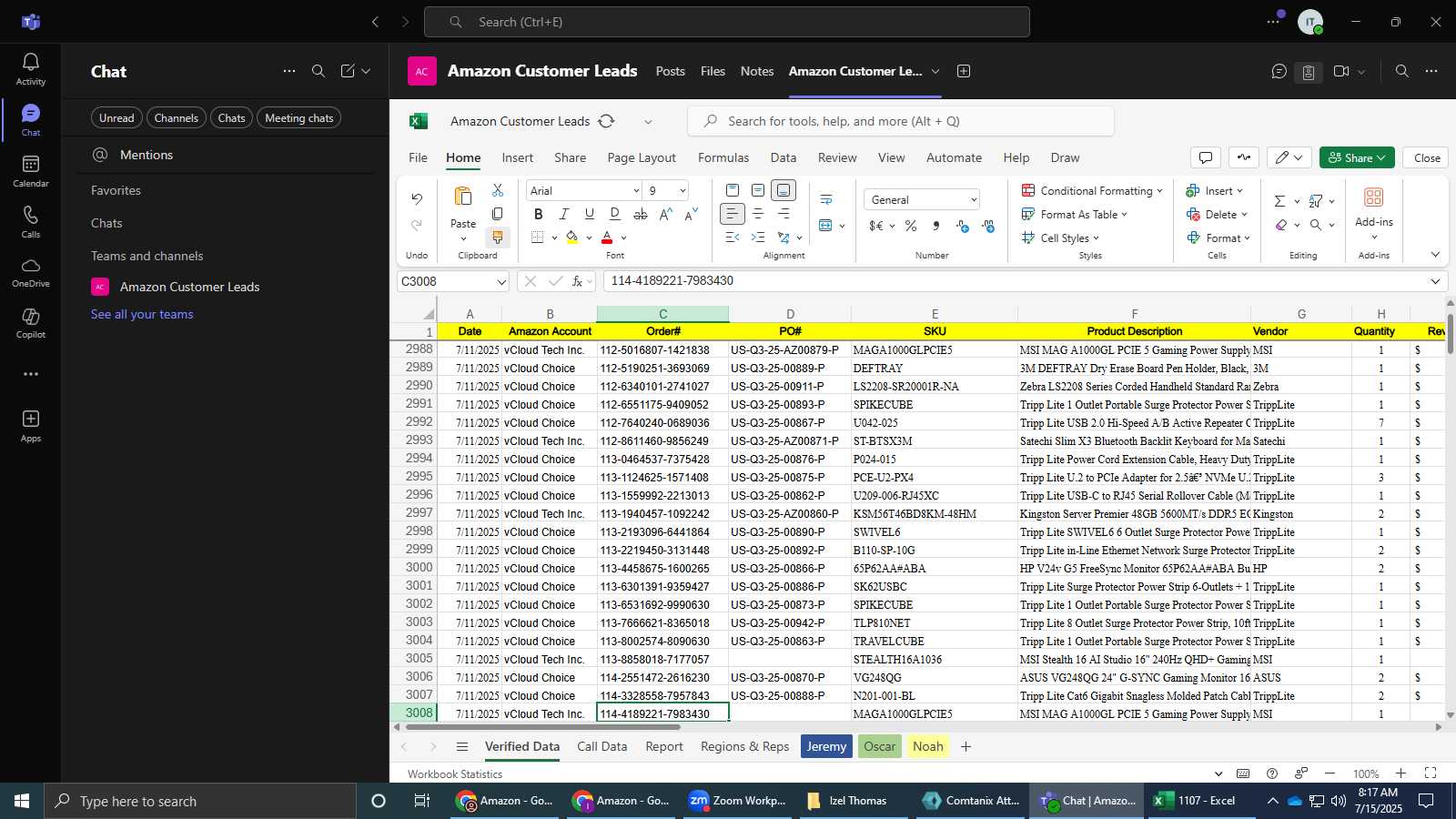Click the Strikethrough icon
The width and height of the screenshot is (1456, 819).
point(641,214)
